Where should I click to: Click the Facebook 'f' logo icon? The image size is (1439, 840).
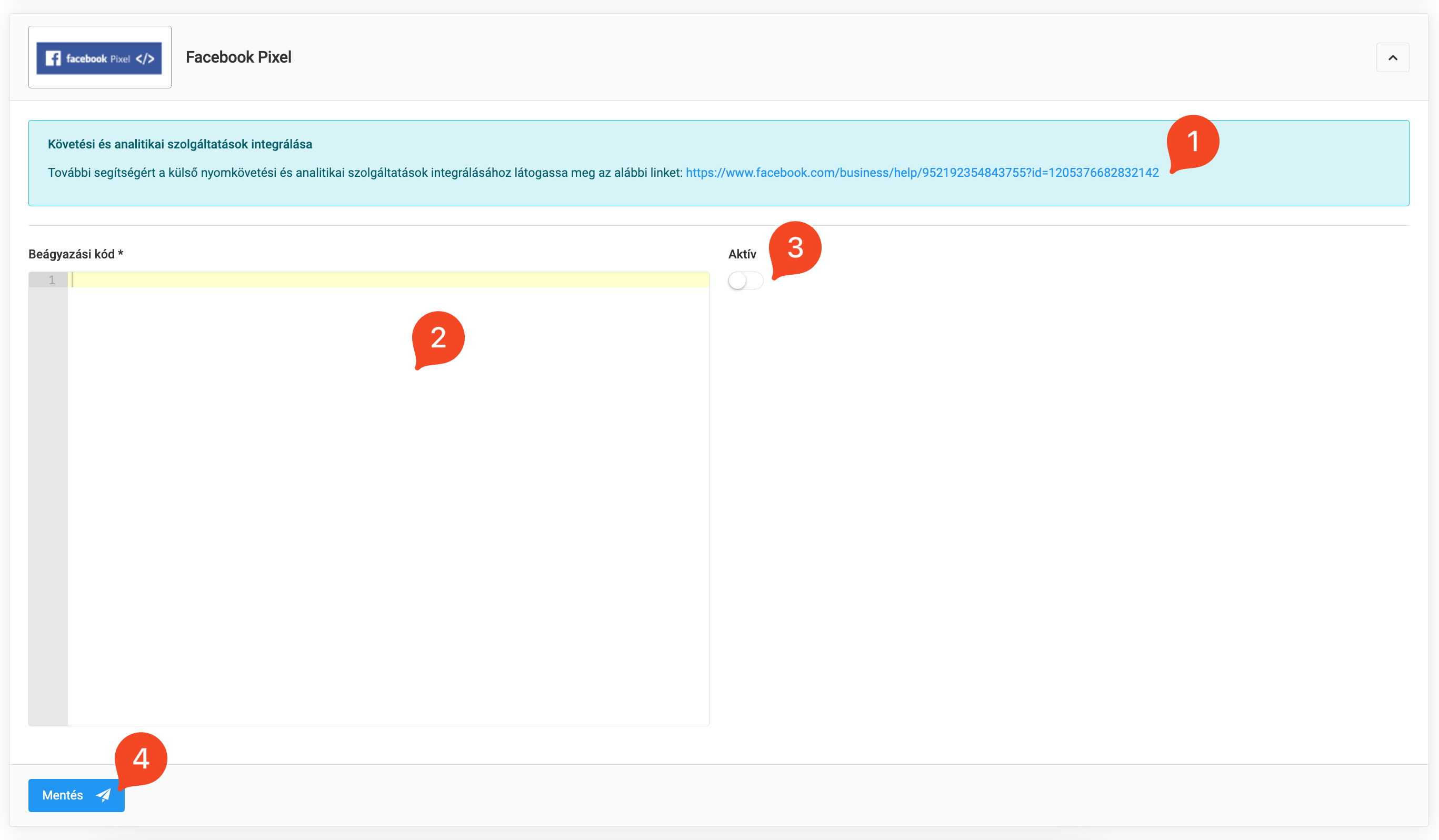point(53,58)
